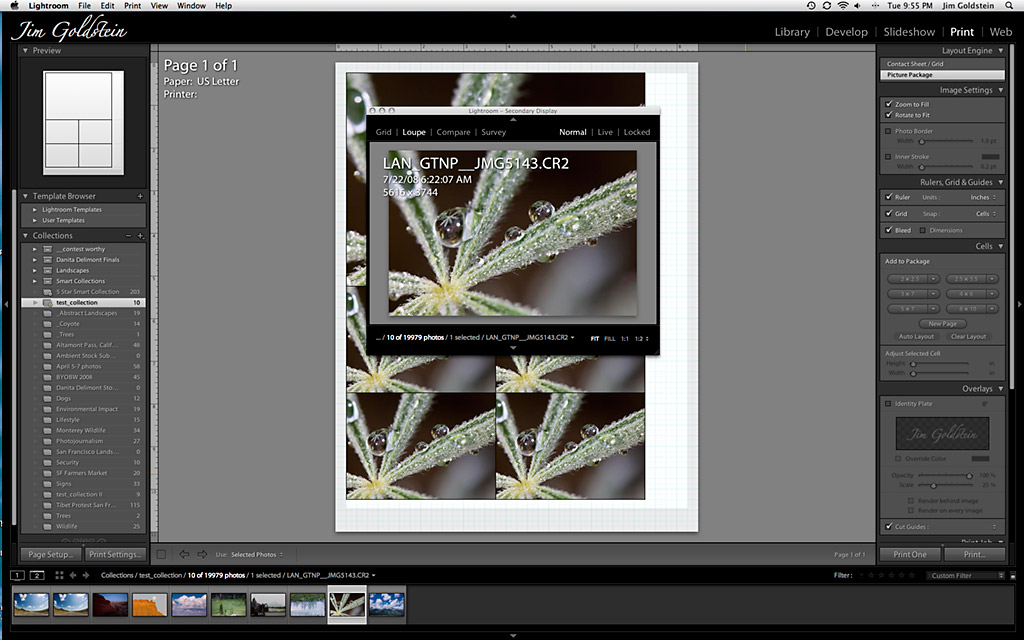This screenshot has width=1024, height=640.
Task: Open Custom Filter dropdown
Action: (x=965, y=575)
